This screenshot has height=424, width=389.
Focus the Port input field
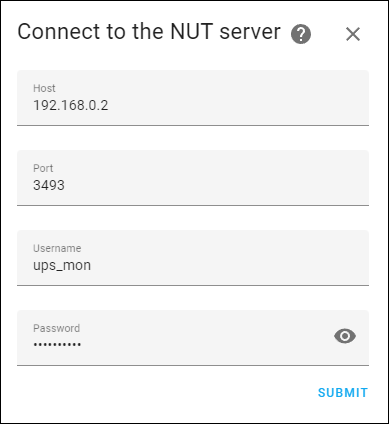tap(193, 178)
